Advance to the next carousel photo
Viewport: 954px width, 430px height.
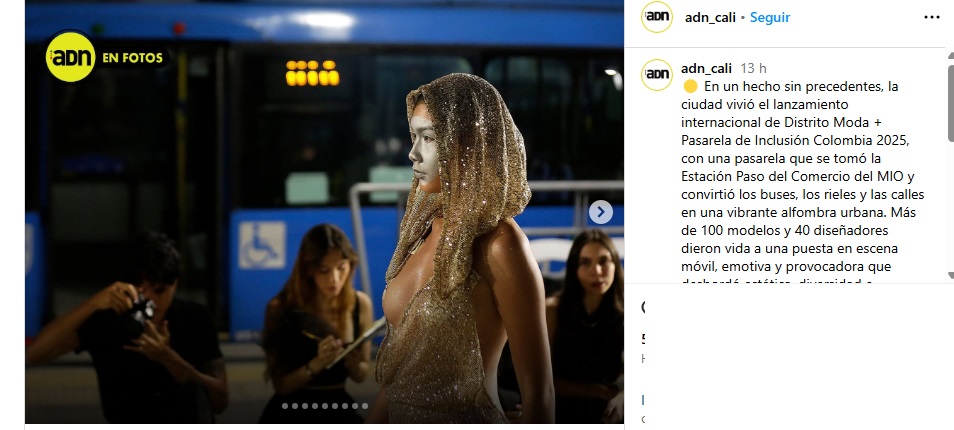click(601, 212)
